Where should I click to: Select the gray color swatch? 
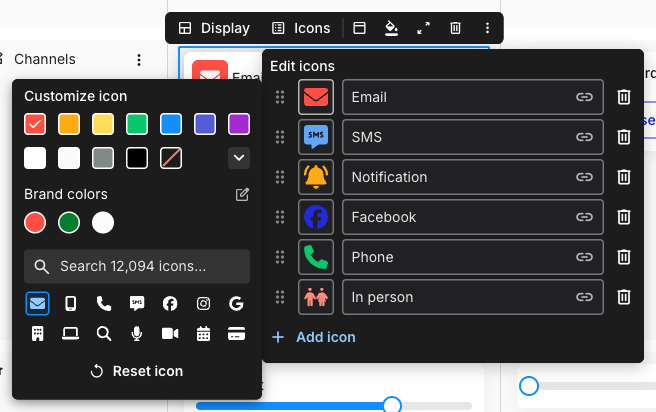click(x=103, y=158)
